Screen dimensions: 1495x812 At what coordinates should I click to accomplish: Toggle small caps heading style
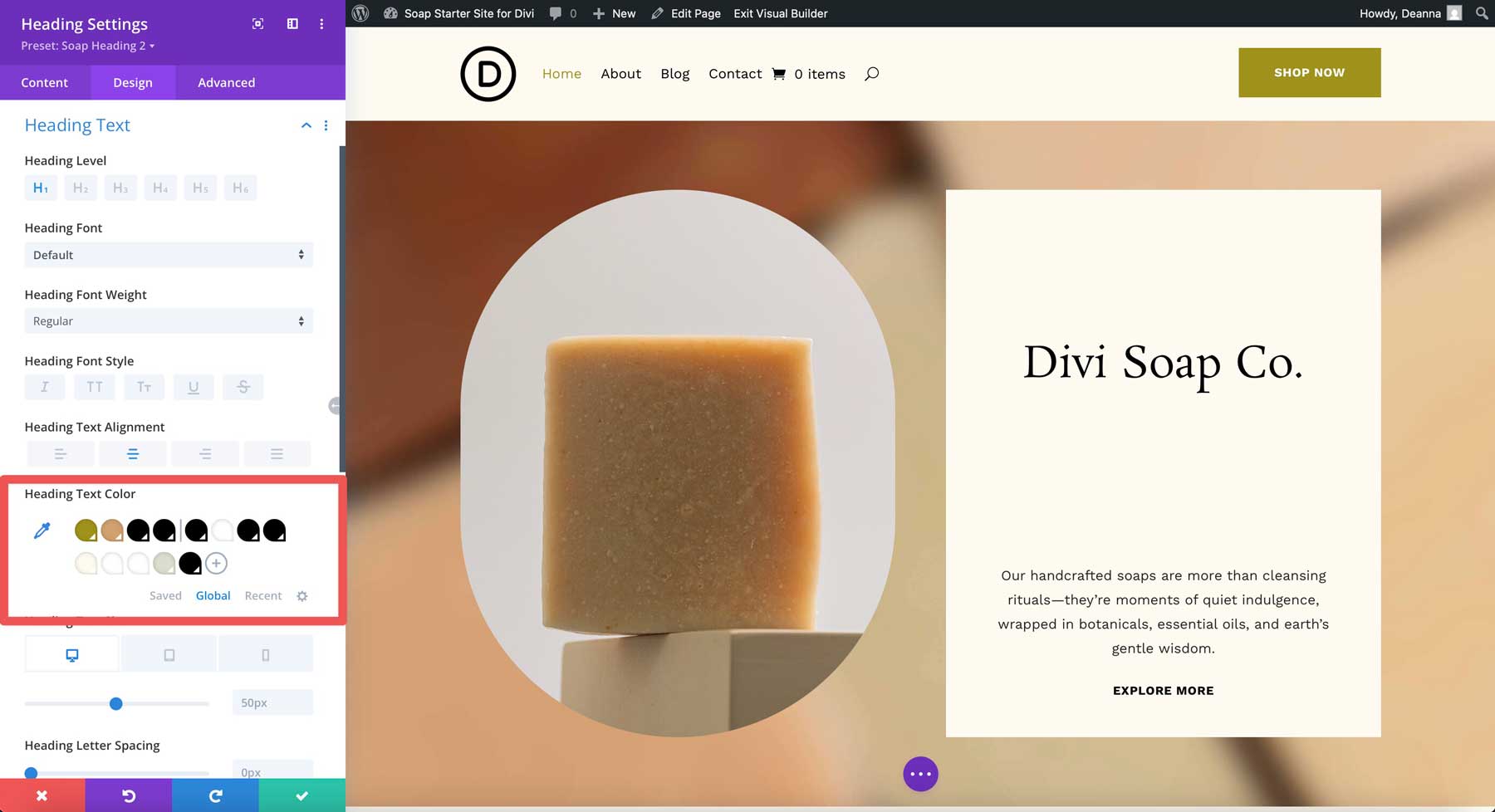click(x=144, y=387)
